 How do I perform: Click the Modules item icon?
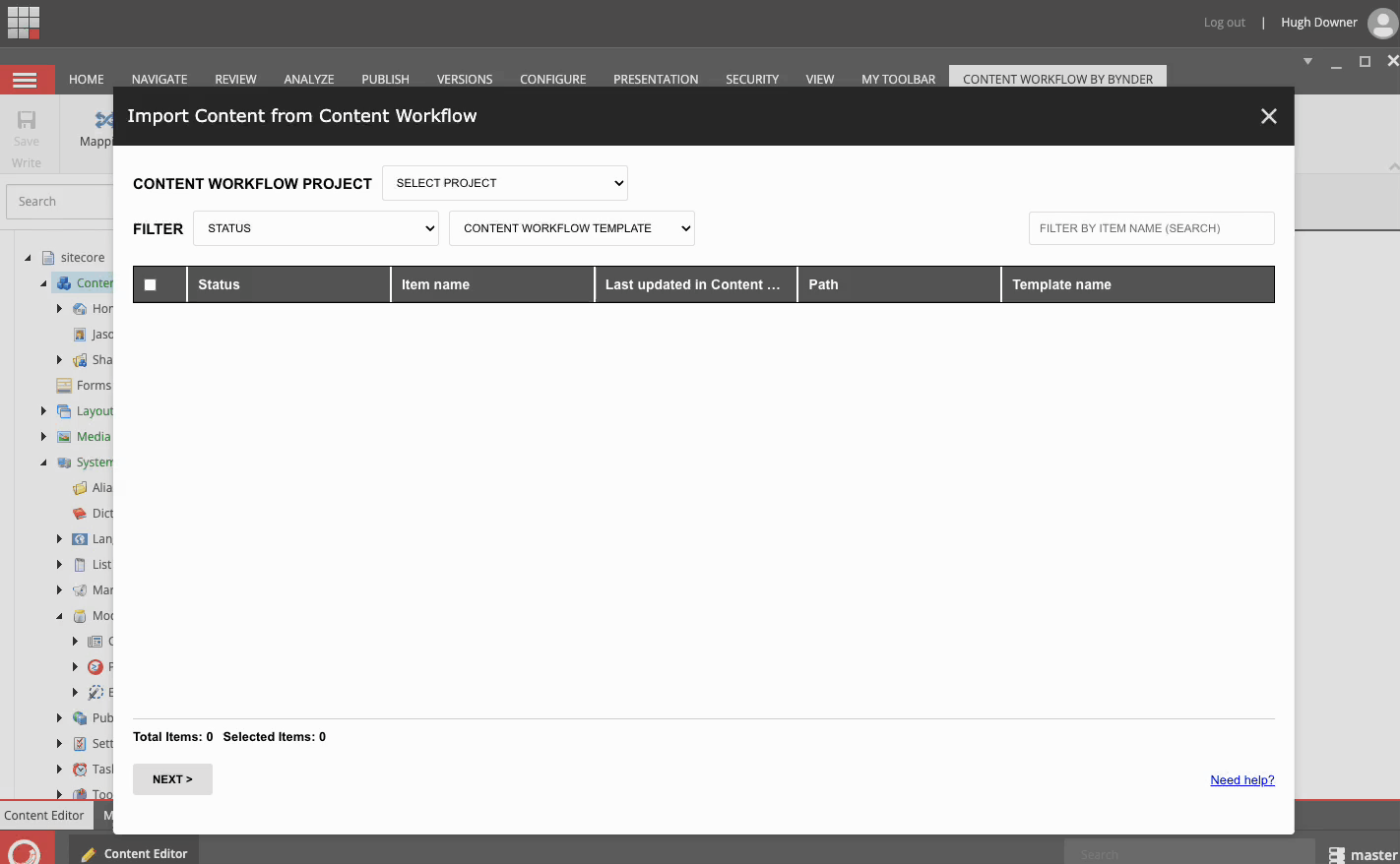coord(80,616)
